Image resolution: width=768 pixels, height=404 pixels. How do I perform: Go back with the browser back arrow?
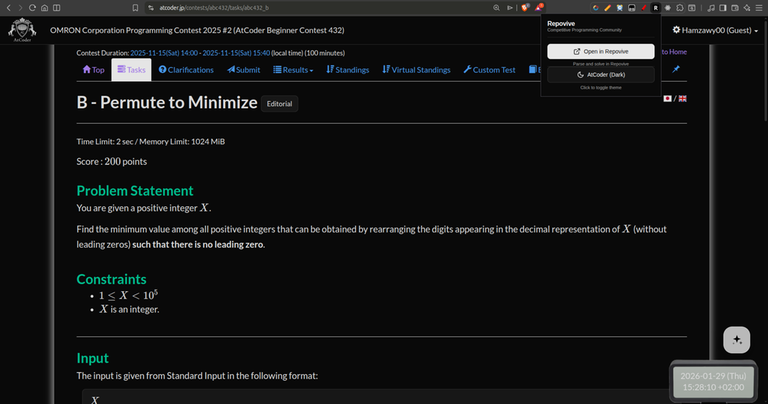point(8,8)
